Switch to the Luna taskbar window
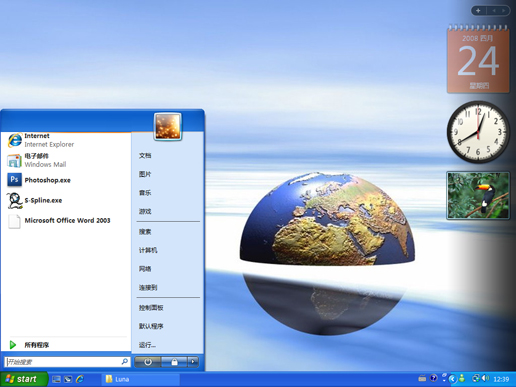Screen dimensions: 516x387 pos(140,379)
